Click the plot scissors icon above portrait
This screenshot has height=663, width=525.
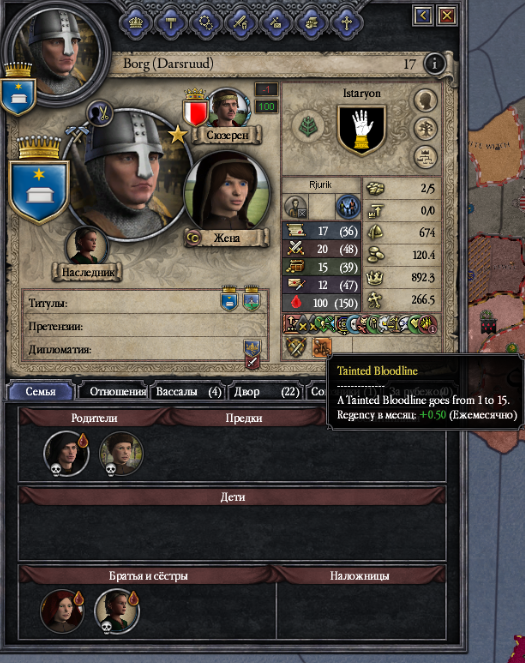(100, 113)
